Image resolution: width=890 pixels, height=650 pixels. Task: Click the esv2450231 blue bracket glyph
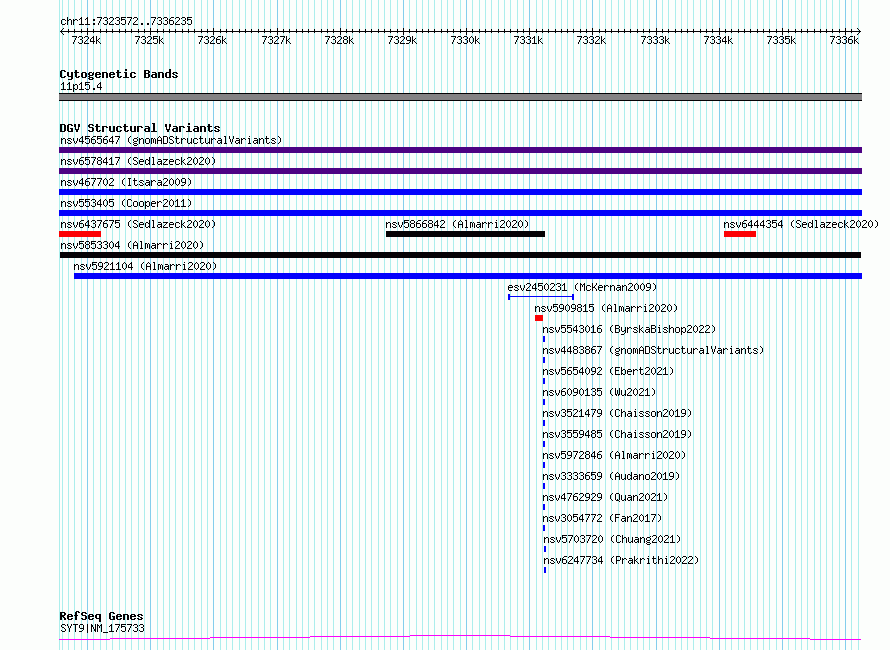[541, 297]
